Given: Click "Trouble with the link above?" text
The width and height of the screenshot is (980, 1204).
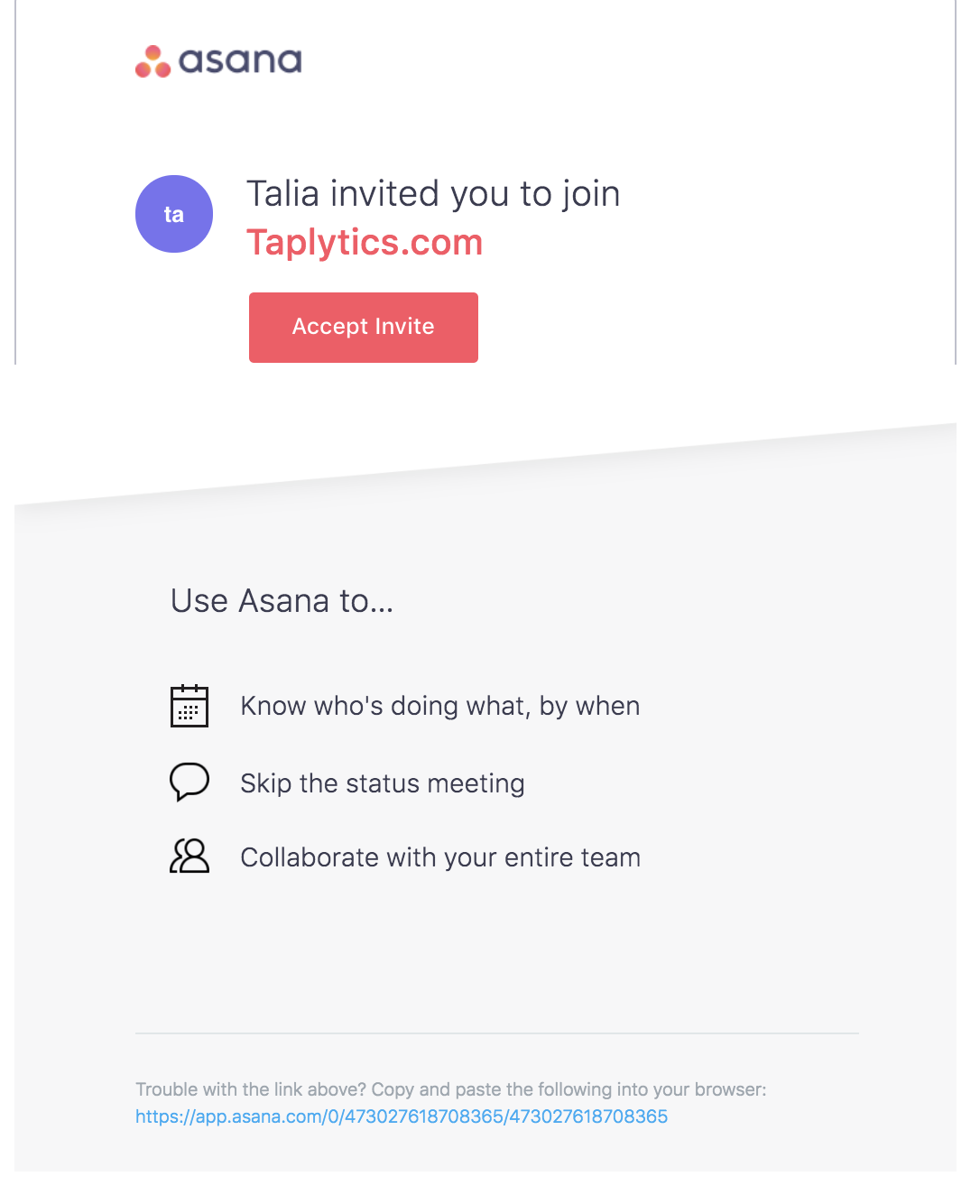Looking at the screenshot, I should click(251, 1089).
